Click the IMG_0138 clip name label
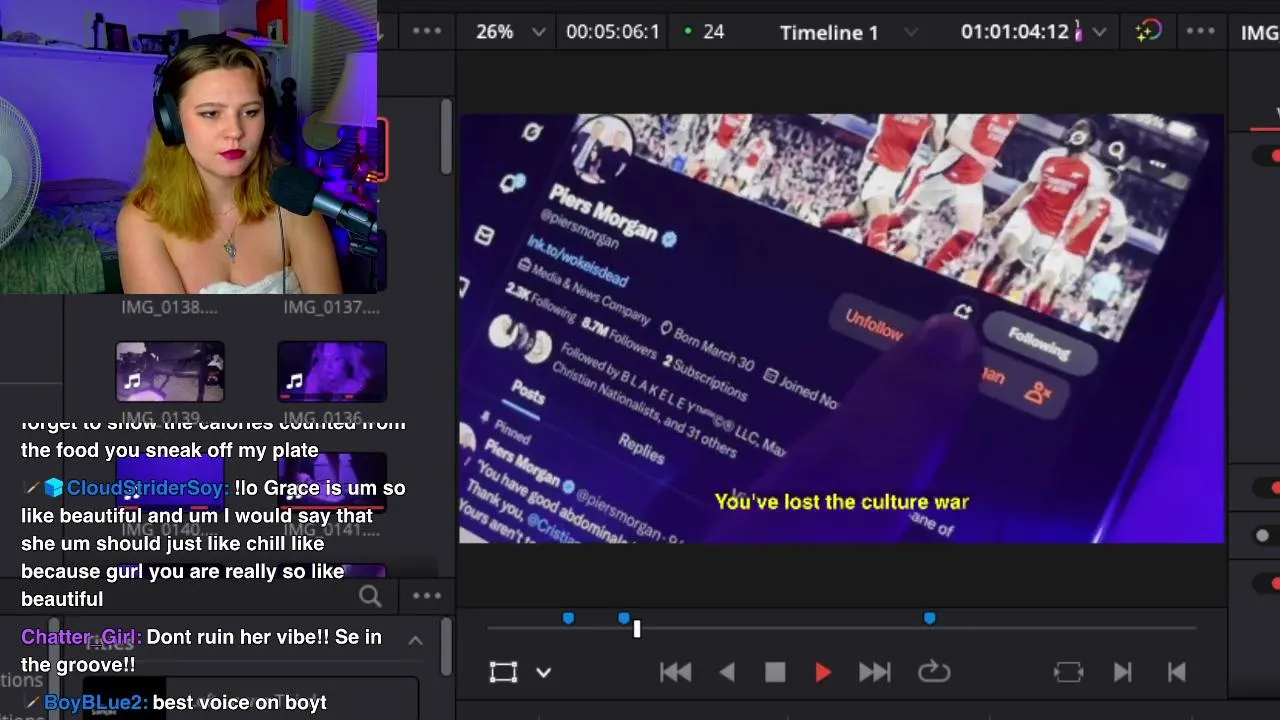This screenshot has height=720, width=1280. coord(169,307)
